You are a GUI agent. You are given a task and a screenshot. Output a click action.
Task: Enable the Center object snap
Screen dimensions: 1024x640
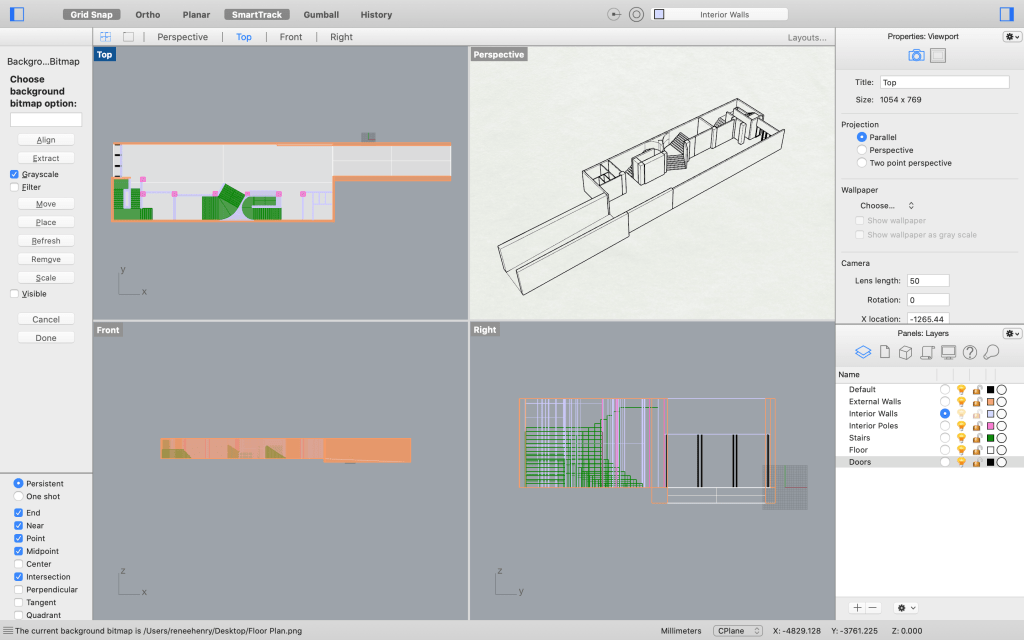[19, 564]
